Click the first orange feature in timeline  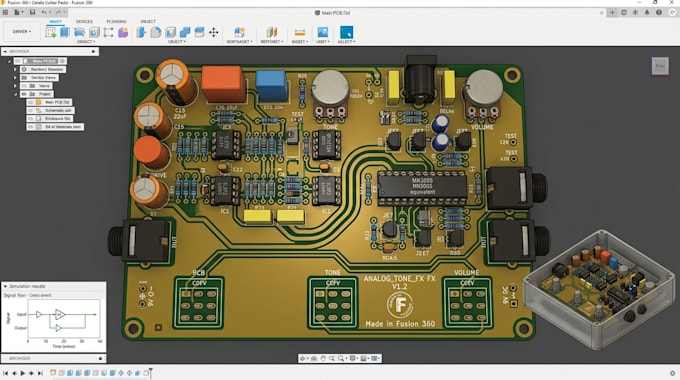53,373
